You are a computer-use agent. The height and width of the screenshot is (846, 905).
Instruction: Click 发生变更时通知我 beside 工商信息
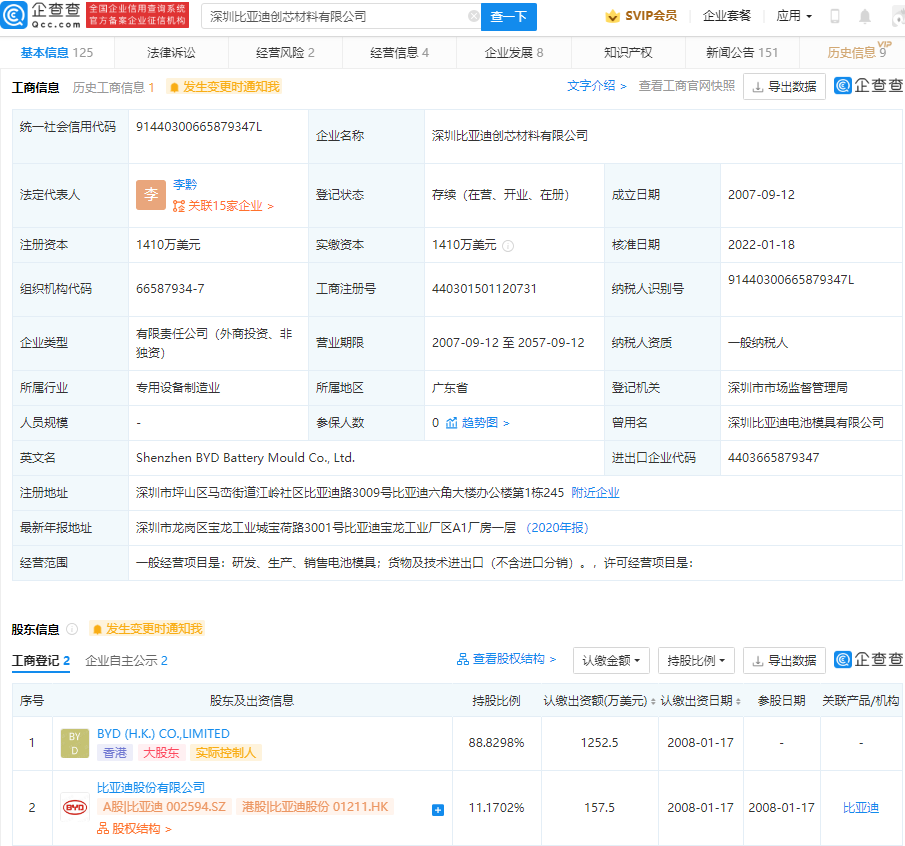(224, 87)
